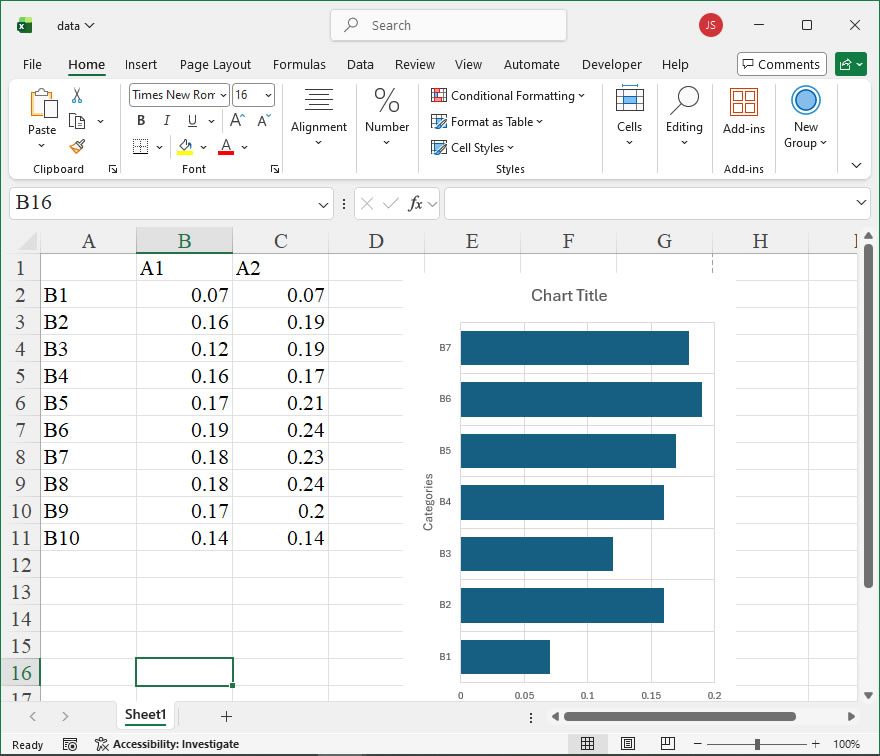Apply the yellow Fill Color swatch
Screen dimensions: 880x756
(x=185, y=147)
